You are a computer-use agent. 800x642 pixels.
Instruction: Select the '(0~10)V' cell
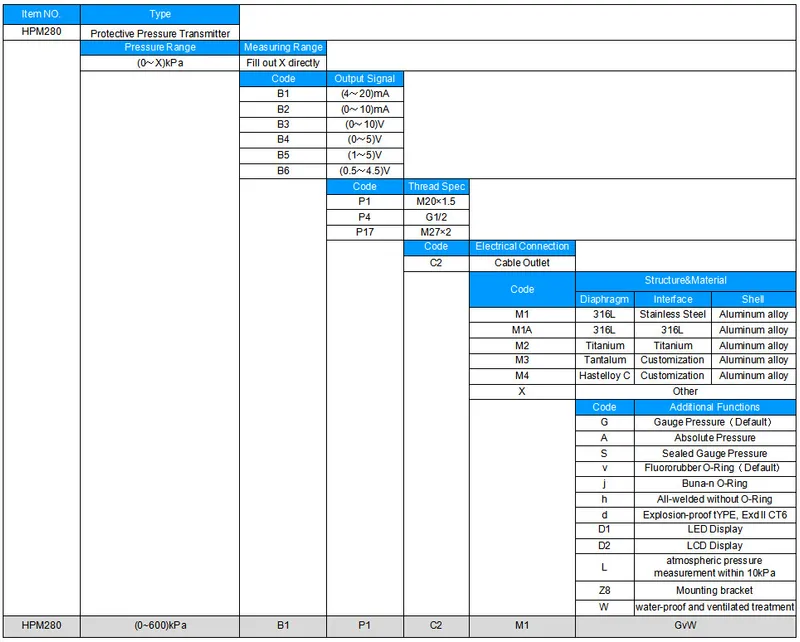coord(365,125)
